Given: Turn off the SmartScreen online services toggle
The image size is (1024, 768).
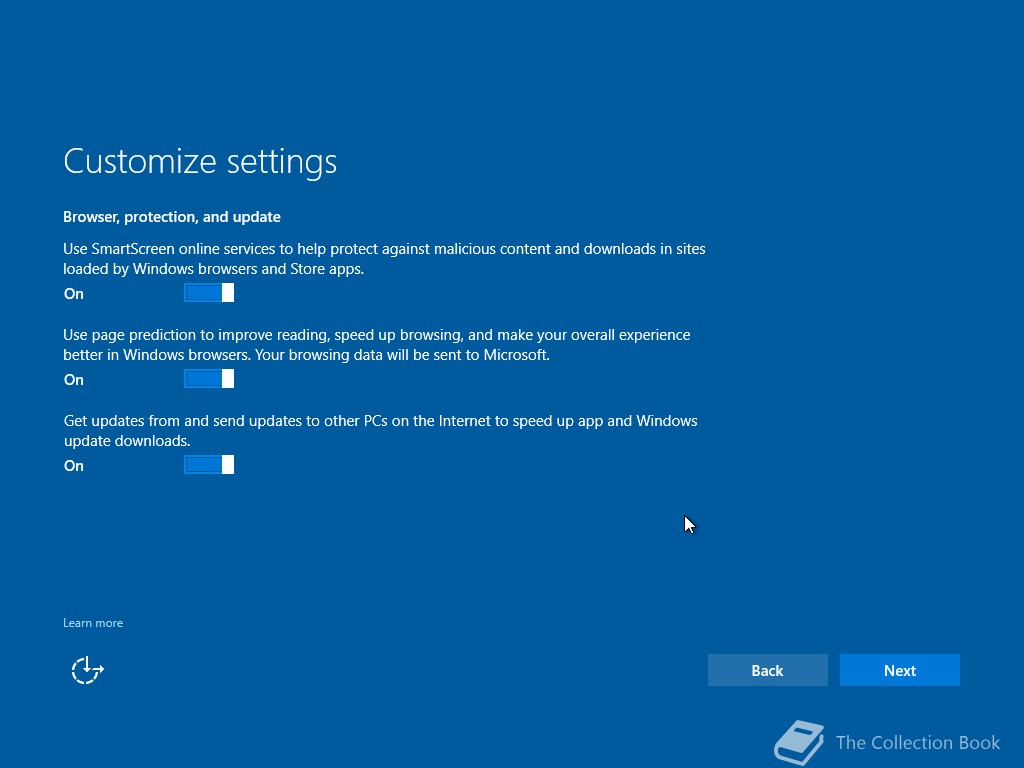Looking at the screenshot, I should pos(209,293).
